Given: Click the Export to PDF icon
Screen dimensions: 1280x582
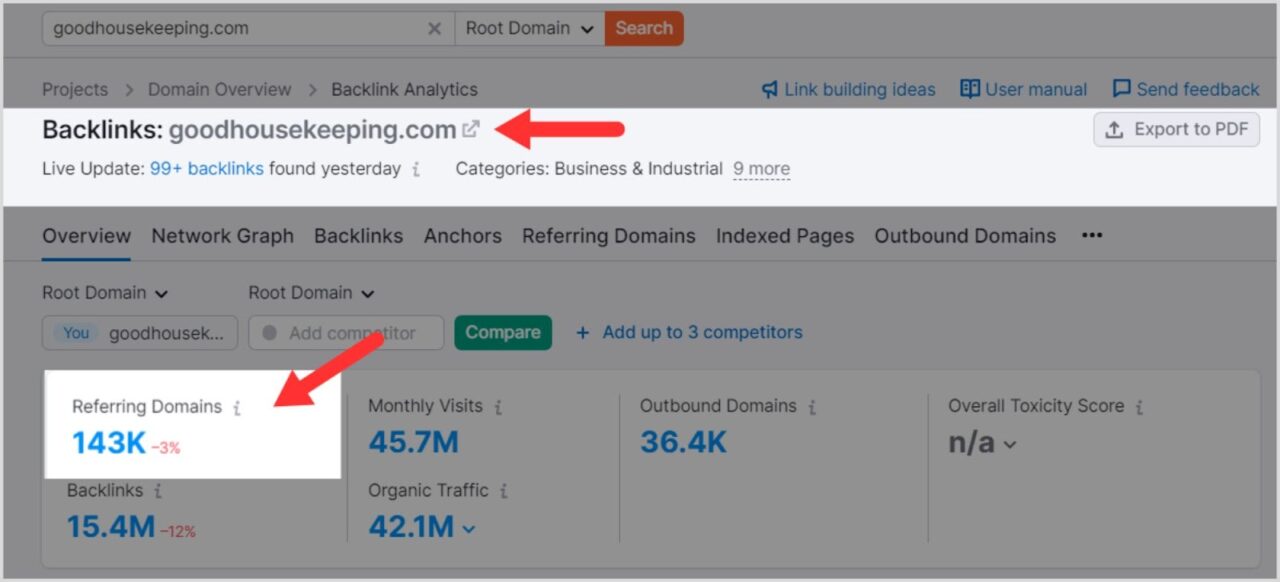Looking at the screenshot, I should (1113, 129).
